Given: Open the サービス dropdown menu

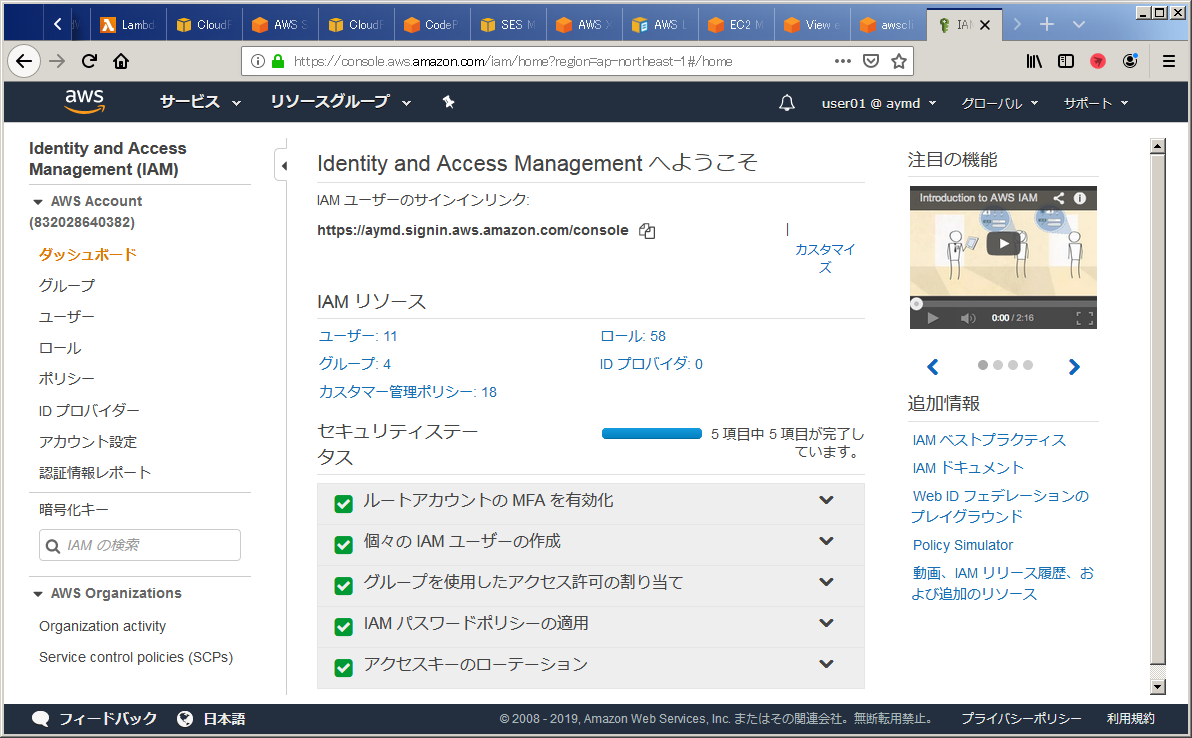Looking at the screenshot, I should 200,102.
